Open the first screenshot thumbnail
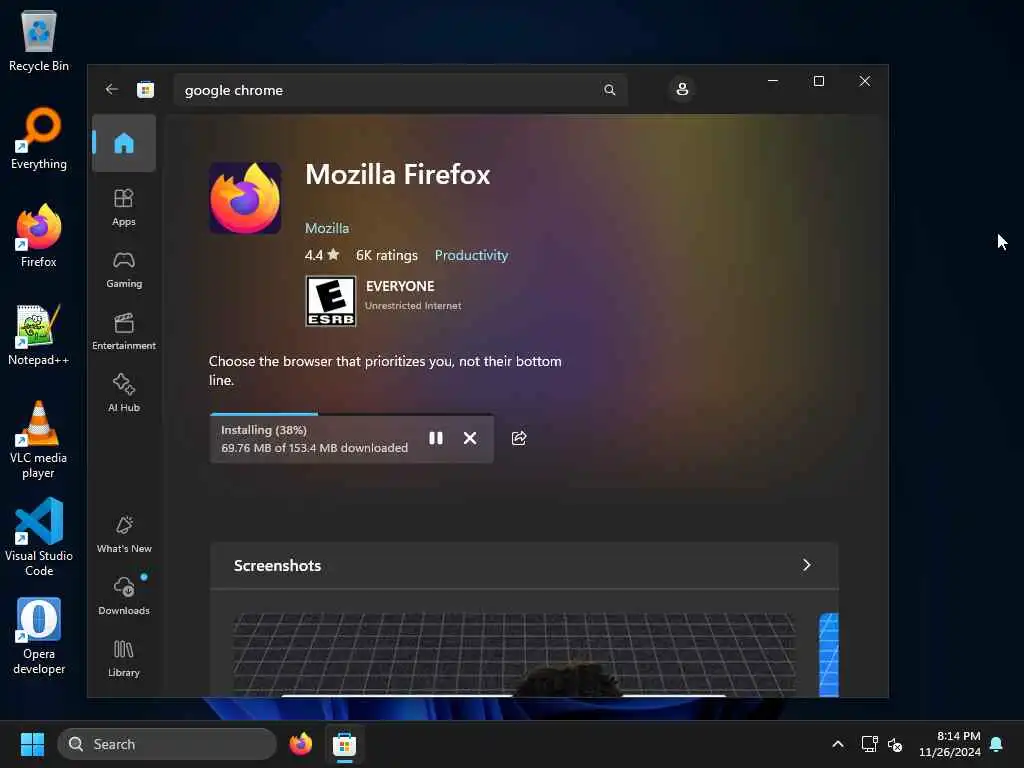This screenshot has height=768, width=1024. coord(515,655)
